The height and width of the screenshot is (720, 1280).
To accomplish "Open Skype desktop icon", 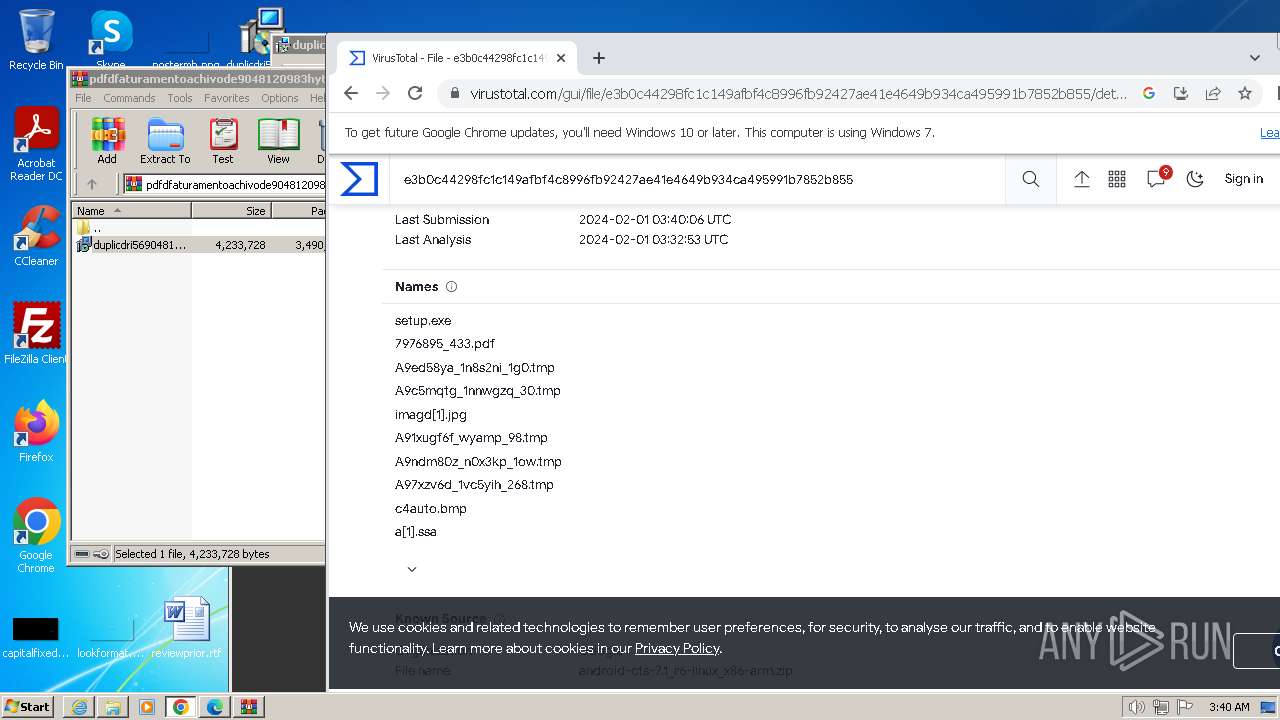I will pos(111,38).
